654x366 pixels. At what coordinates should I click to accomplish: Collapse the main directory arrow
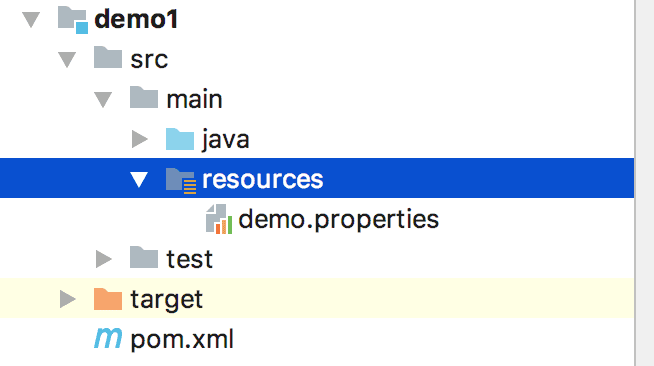[x=103, y=100]
